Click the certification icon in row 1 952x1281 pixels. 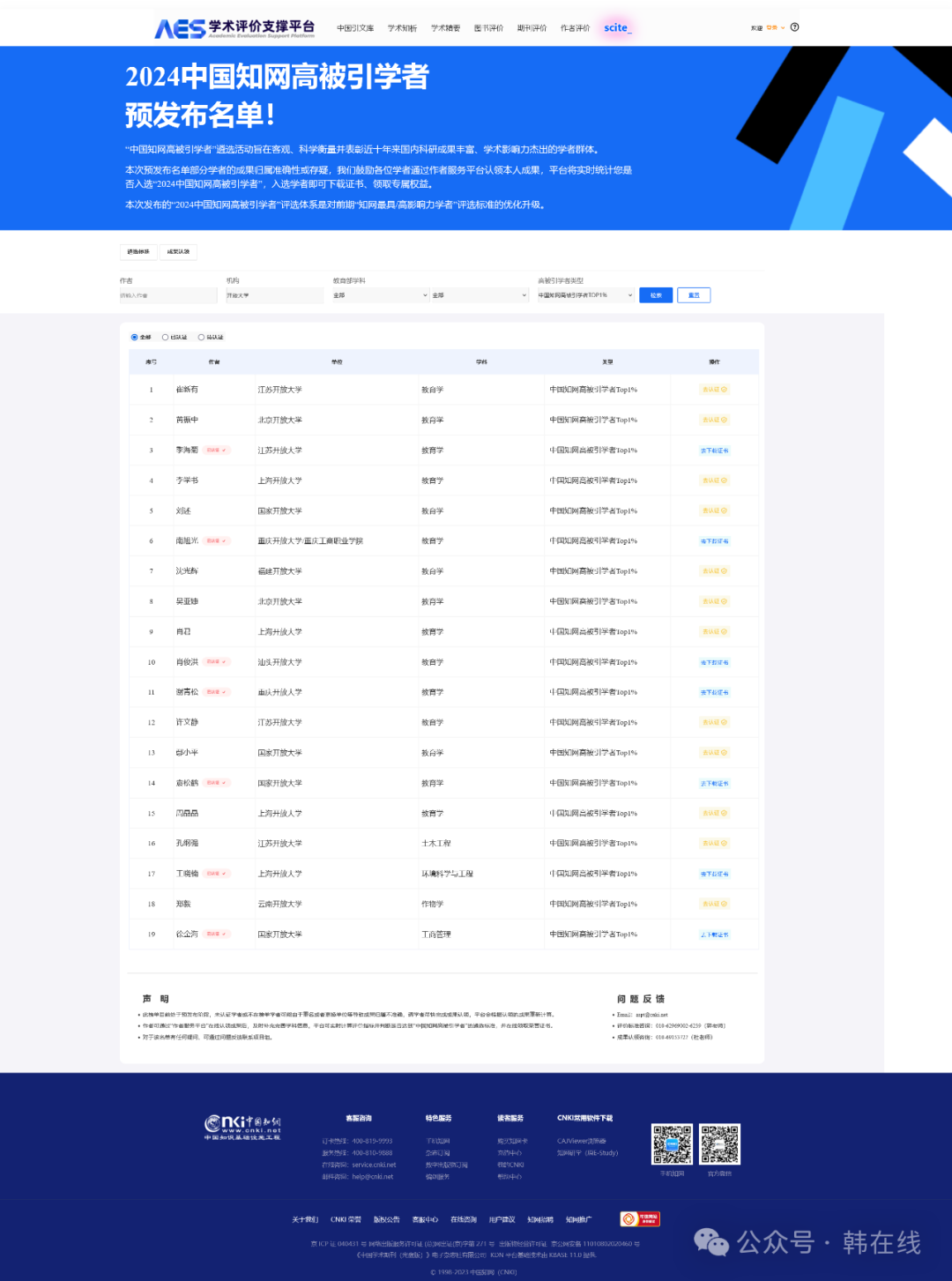coord(714,390)
